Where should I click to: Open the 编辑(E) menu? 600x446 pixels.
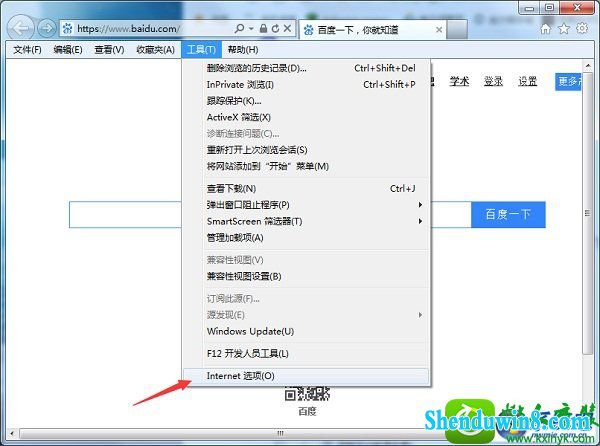tap(68, 50)
